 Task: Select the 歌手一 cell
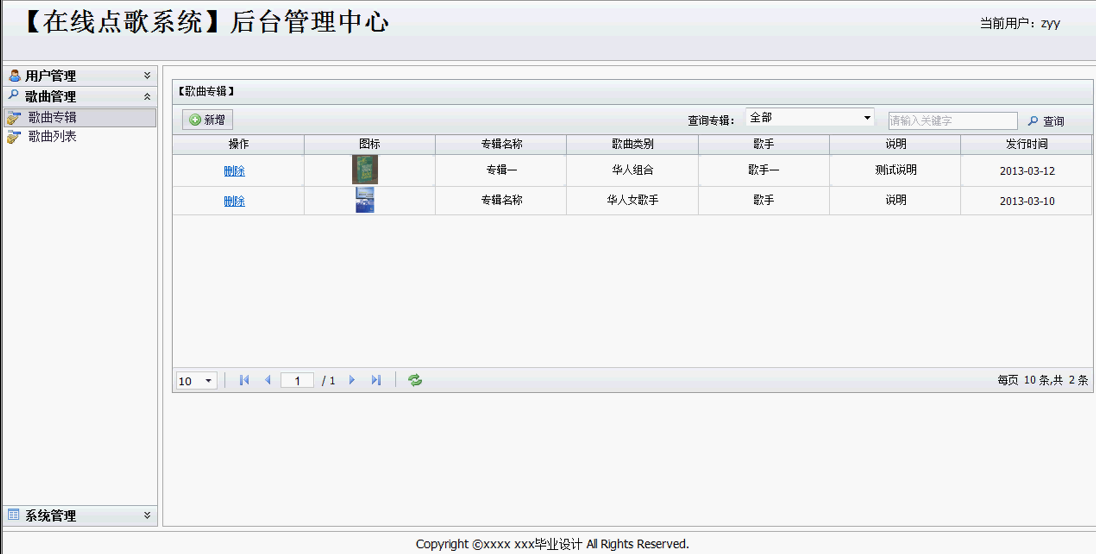coord(763,170)
